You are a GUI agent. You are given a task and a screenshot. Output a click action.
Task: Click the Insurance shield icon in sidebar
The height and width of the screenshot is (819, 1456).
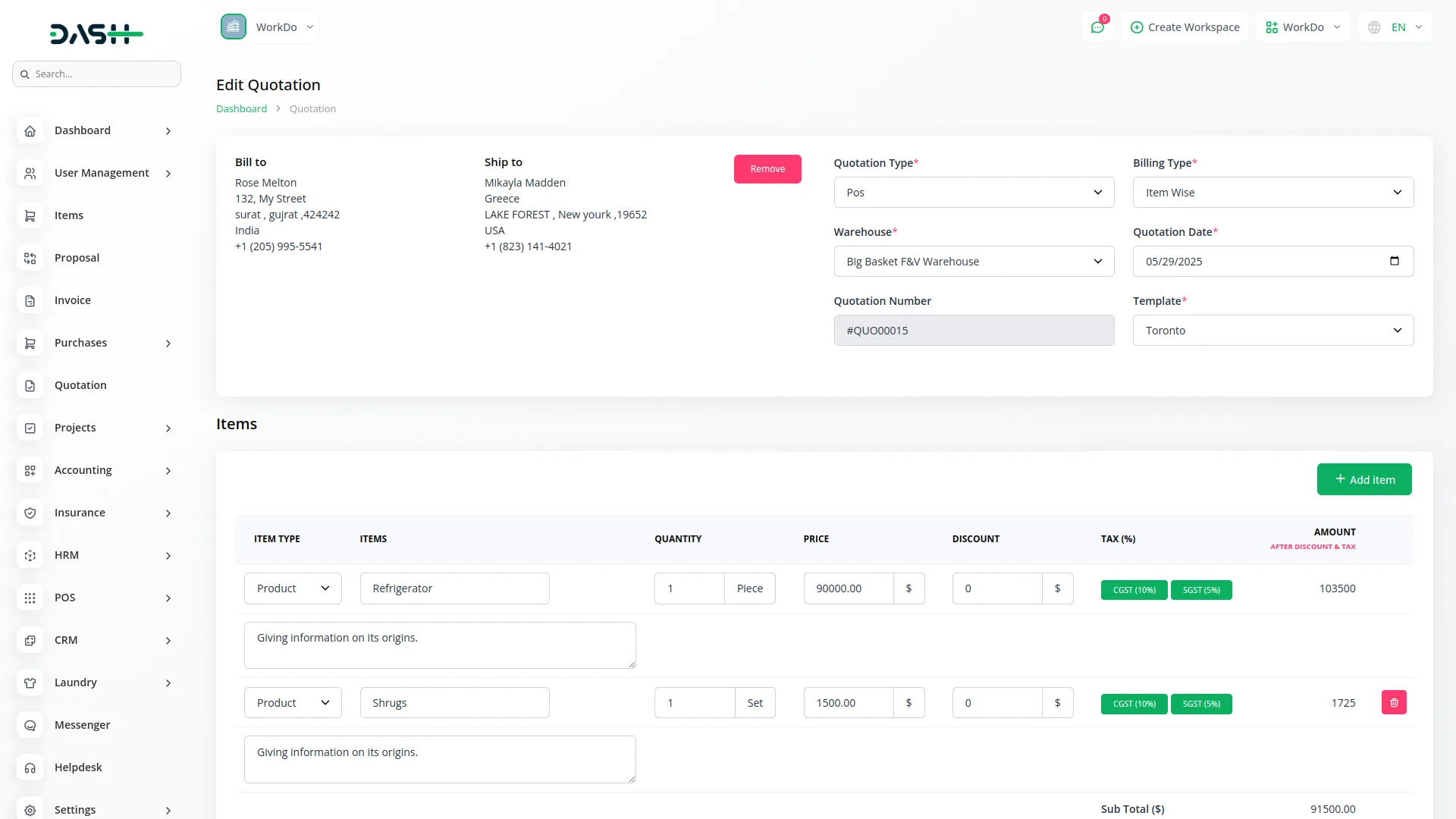(x=30, y=513)
